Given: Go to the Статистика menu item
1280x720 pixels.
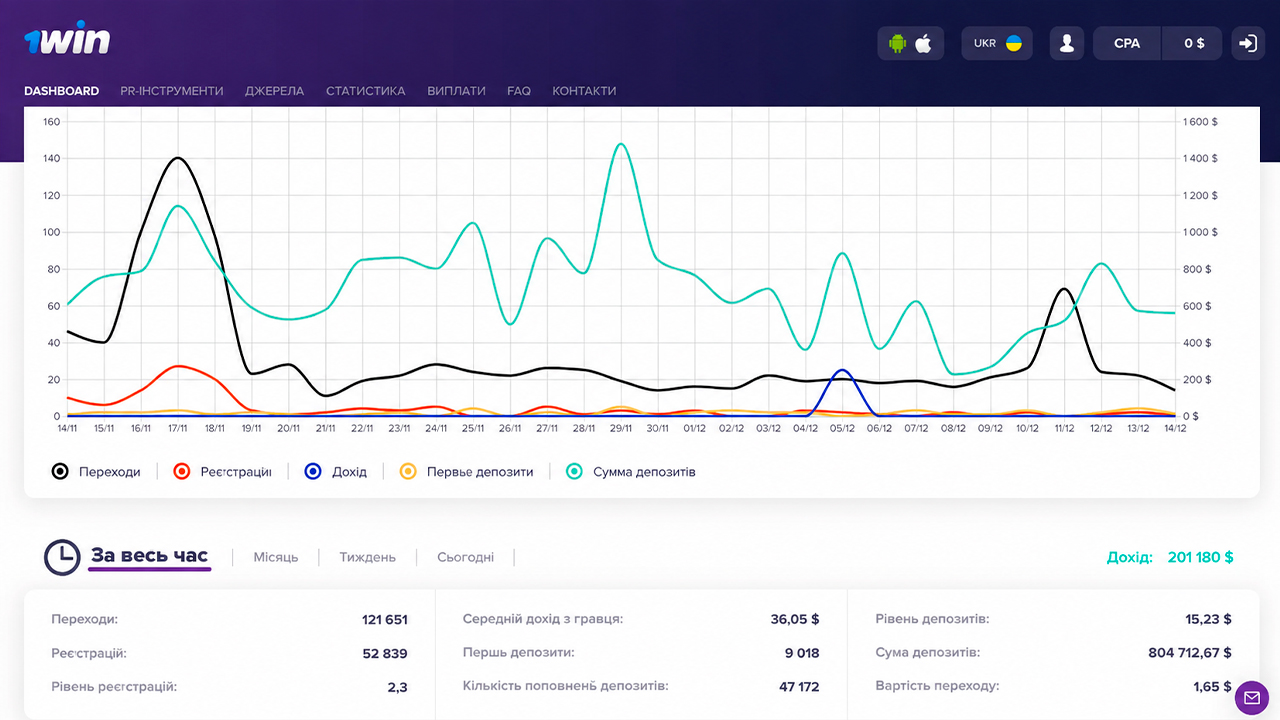Looking at the screenshot, I should pyautogui.click(x=366, y=90).
